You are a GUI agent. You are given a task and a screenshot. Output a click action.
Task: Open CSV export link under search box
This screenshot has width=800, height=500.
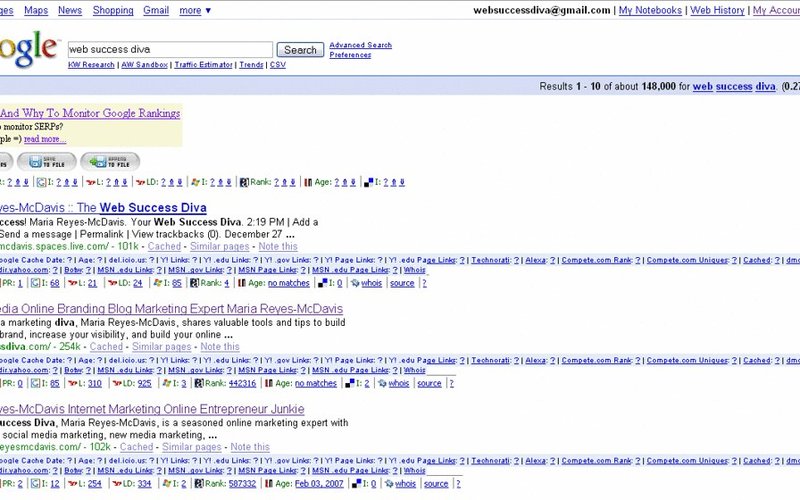pyautogui.click(x=278, y=65)
